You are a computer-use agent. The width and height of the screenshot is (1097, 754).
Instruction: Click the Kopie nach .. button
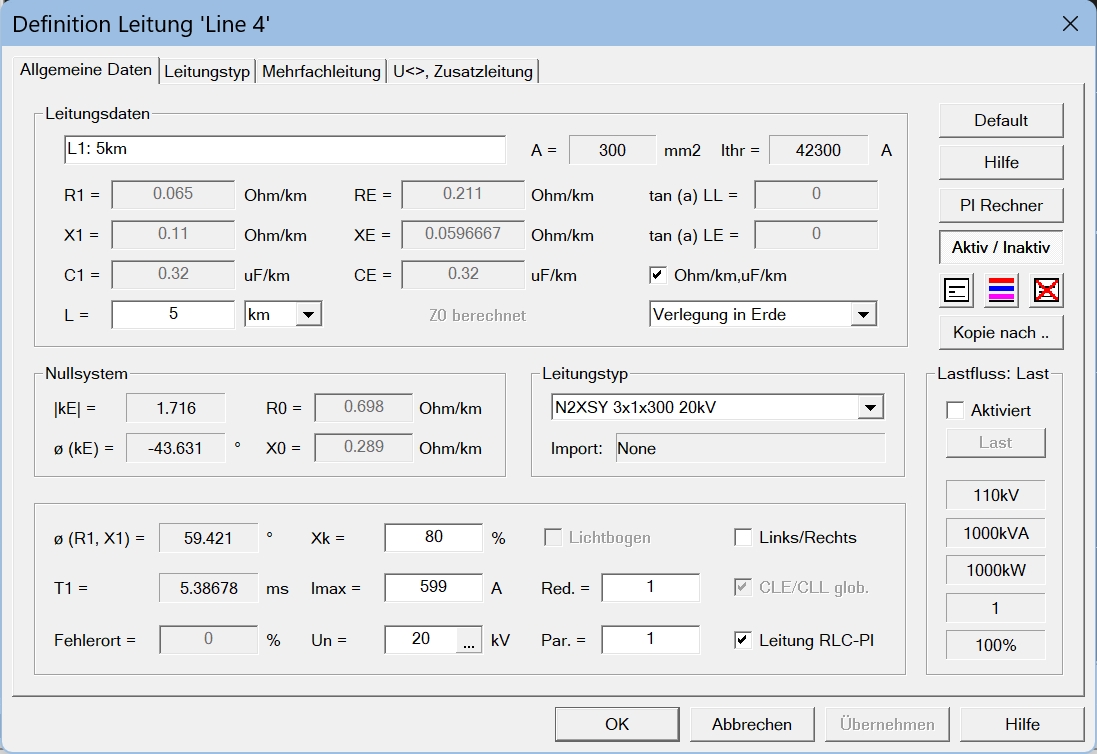click(1000, 333)
